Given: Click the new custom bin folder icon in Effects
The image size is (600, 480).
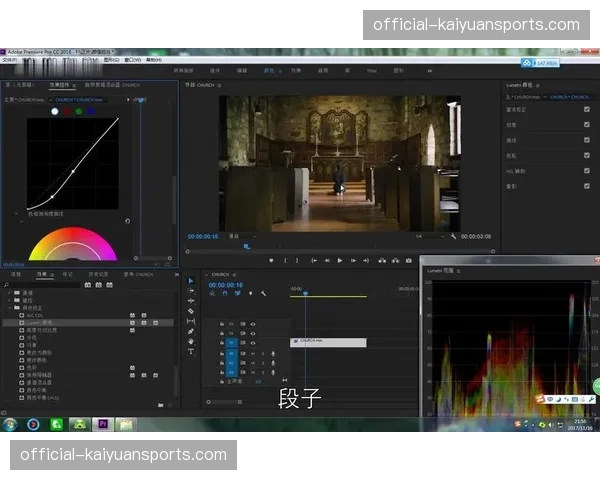Looking at the screenshot, I should pyautogui.click(x=160, y=405).
